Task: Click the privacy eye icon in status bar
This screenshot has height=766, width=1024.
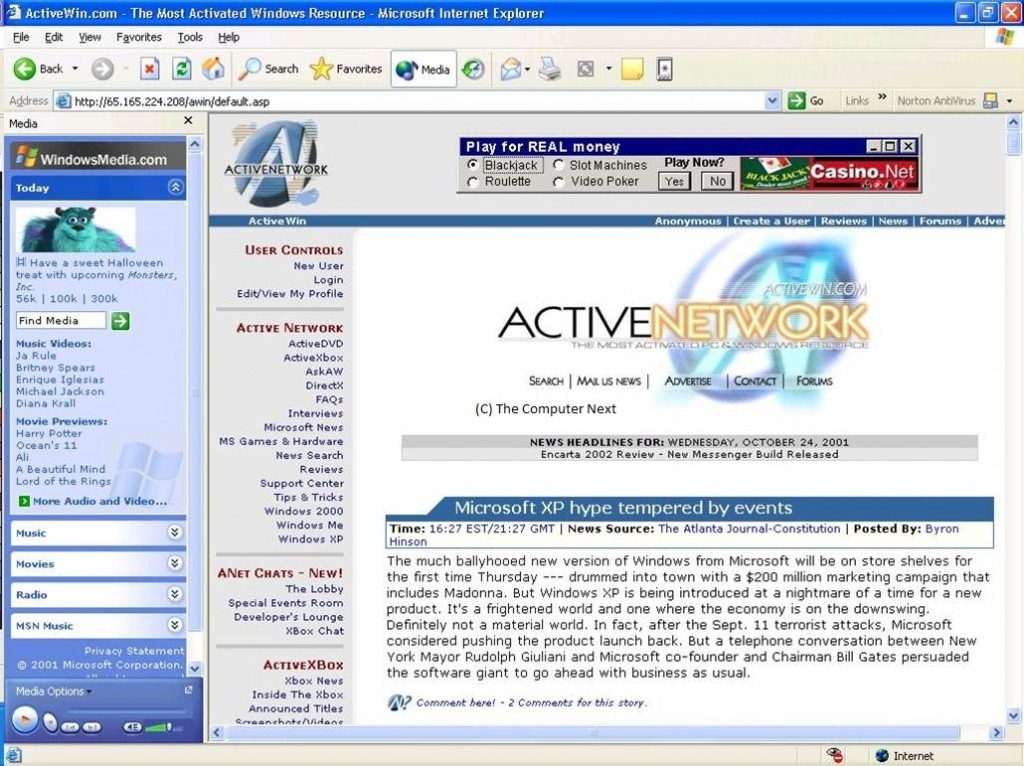Action: pos(835,755)
